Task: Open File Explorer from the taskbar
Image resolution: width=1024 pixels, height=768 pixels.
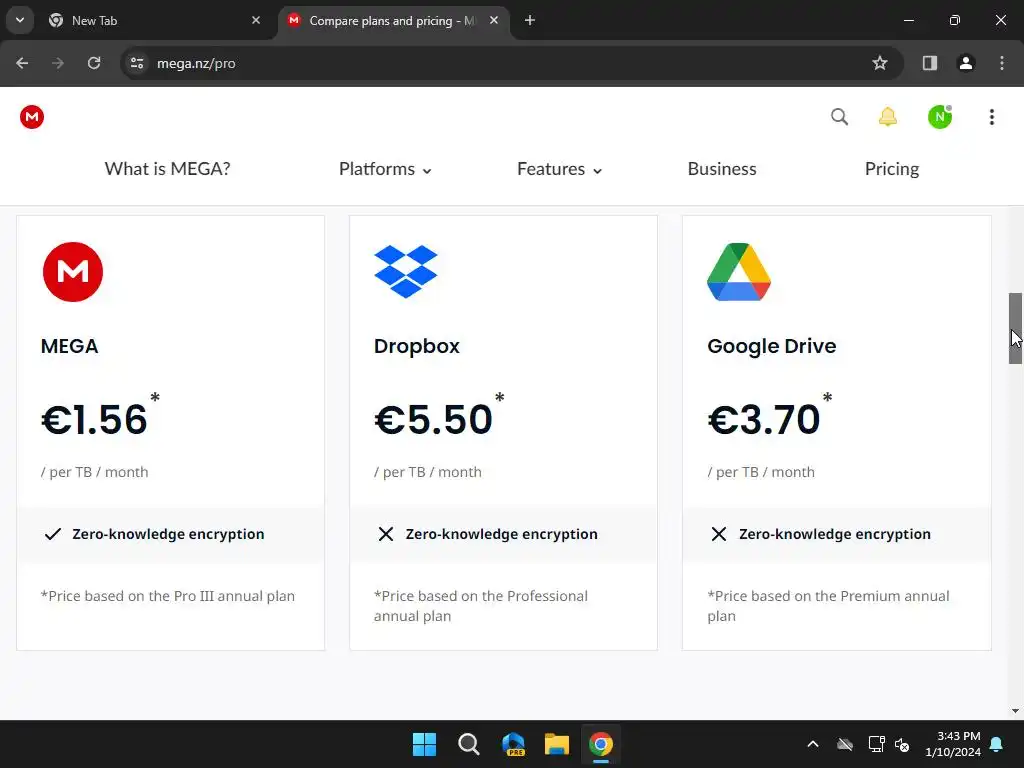Action: coord(557,744)
